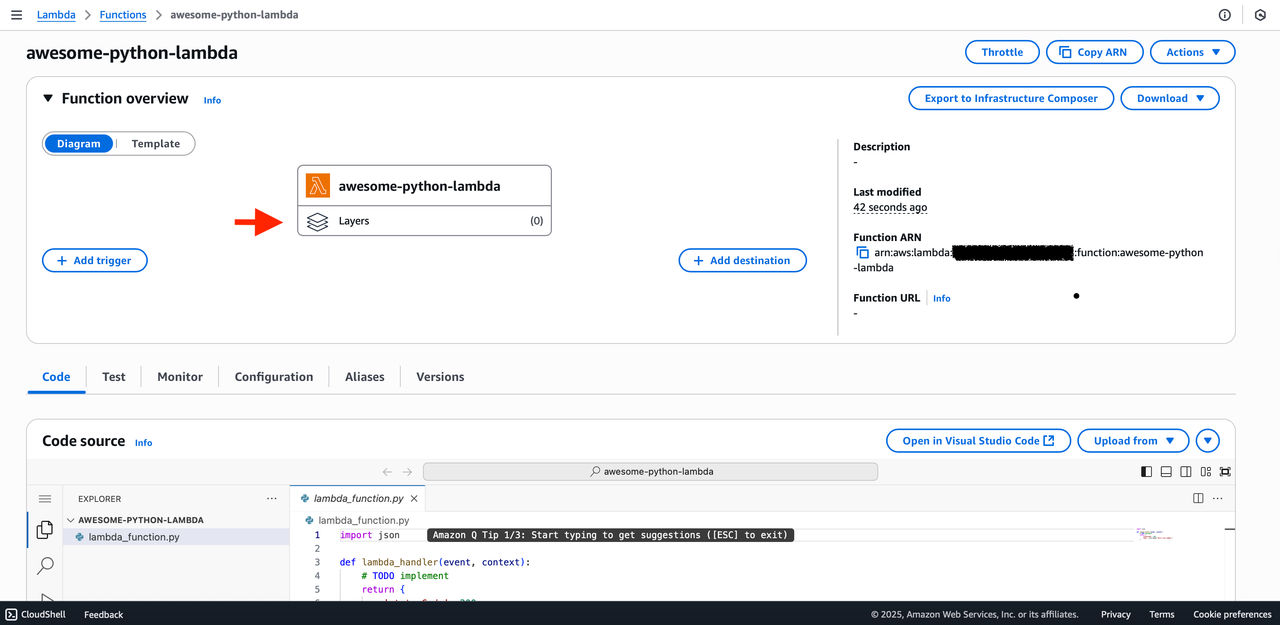Open the Actions dropdown

point(1193,52)
